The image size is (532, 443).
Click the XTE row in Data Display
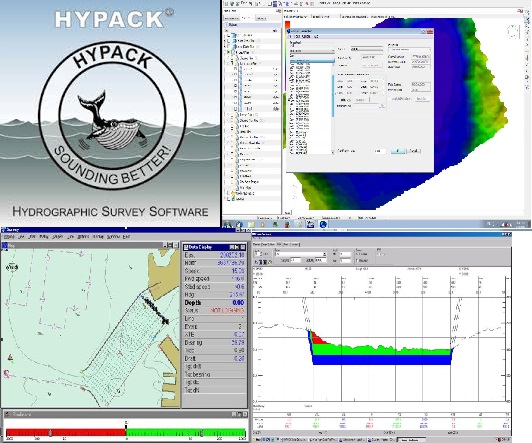pos(214,334)
